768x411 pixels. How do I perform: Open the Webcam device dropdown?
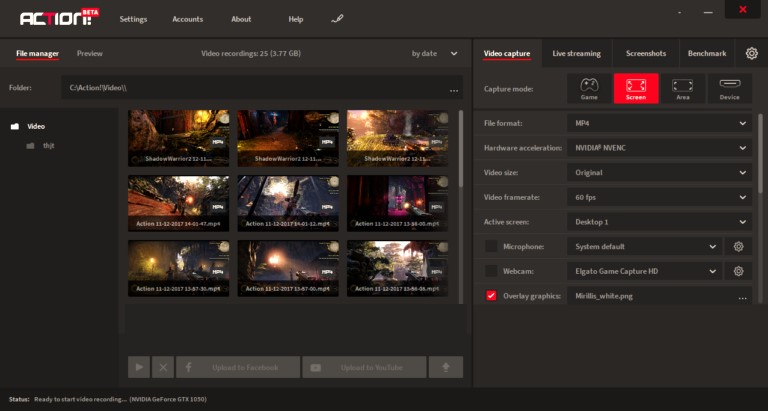click(645, 271)
